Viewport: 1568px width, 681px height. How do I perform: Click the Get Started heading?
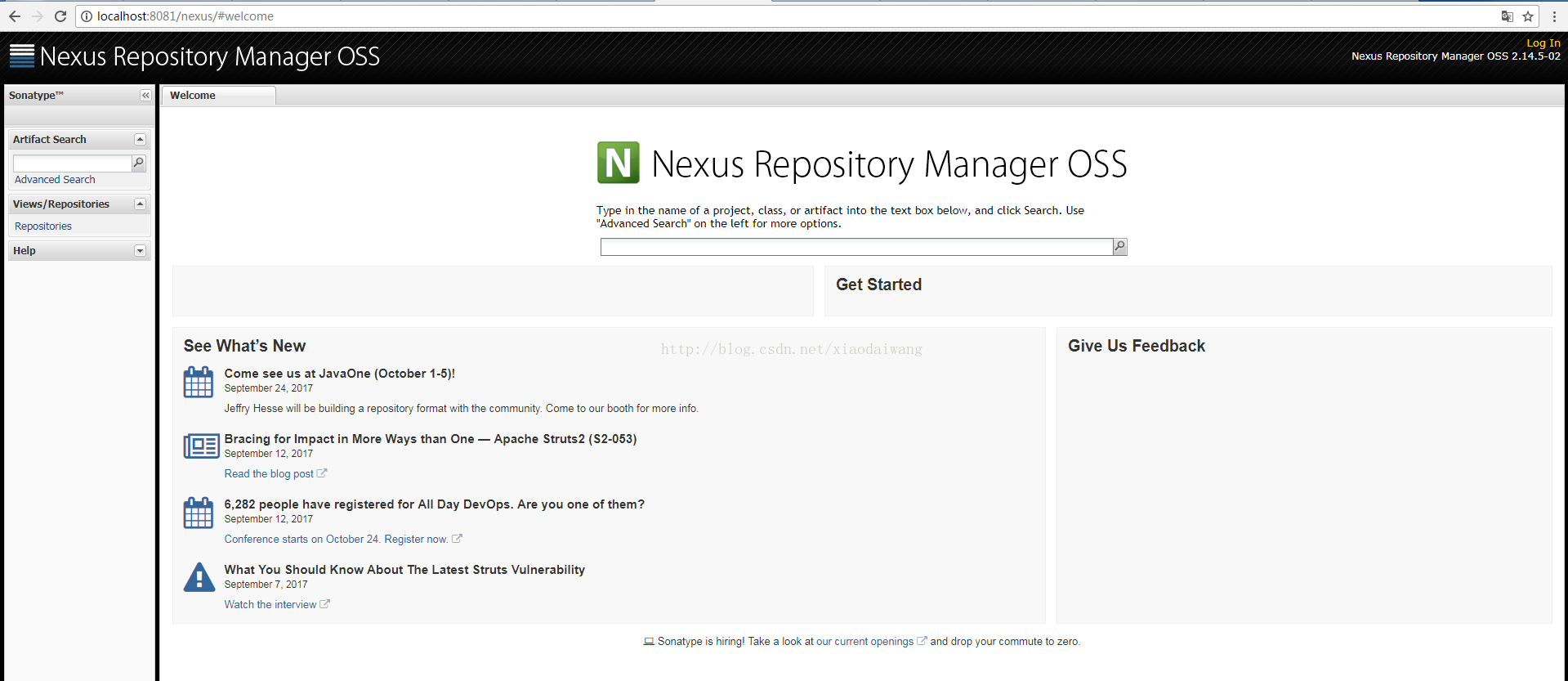click(878, 284)
